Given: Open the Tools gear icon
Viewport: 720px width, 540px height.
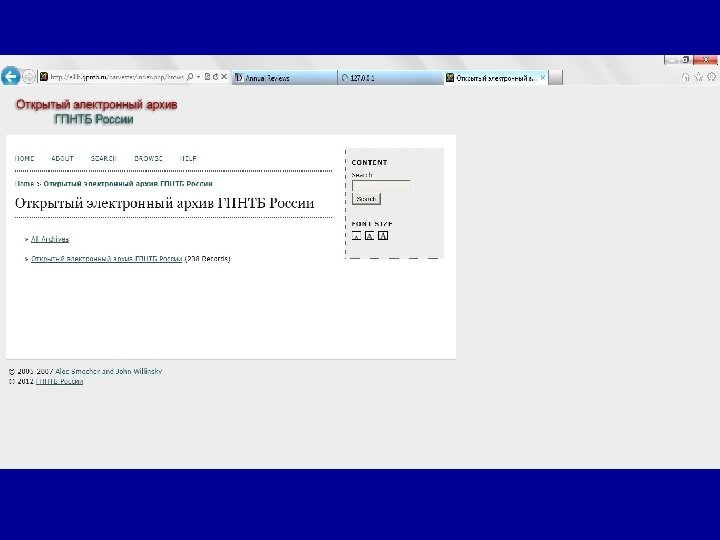Looking at the screenshot, I should 712,77.
